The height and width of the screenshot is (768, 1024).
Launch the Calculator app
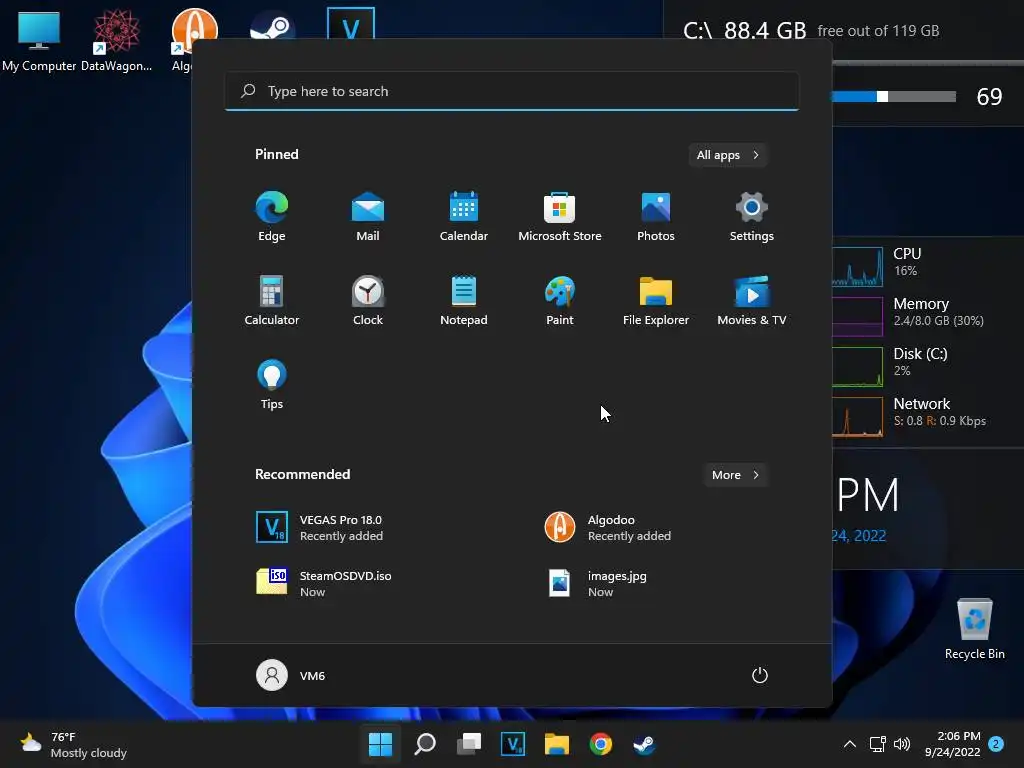(272, 300)
